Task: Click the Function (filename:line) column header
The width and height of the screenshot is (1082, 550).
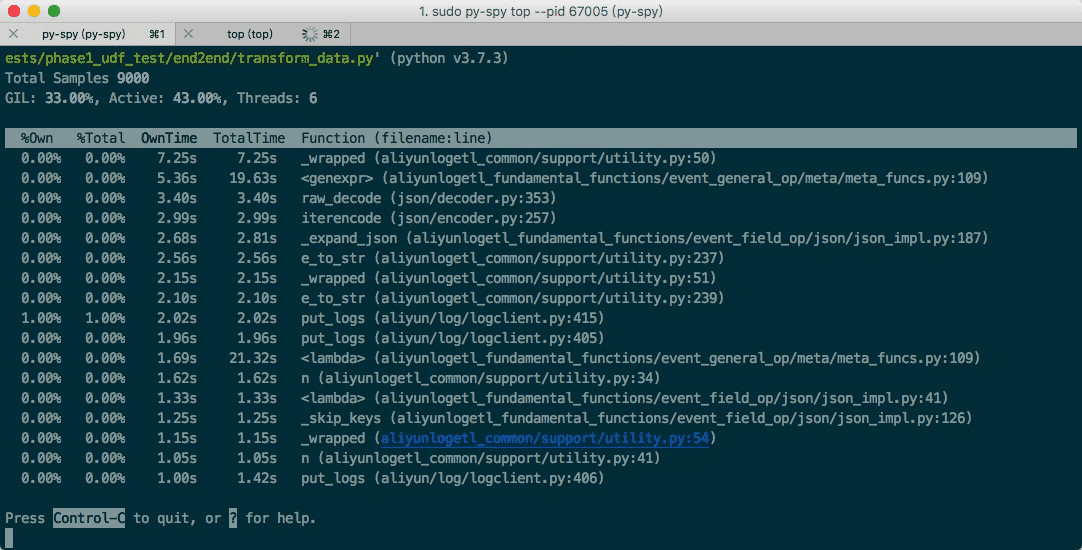Action: point(397,138)
